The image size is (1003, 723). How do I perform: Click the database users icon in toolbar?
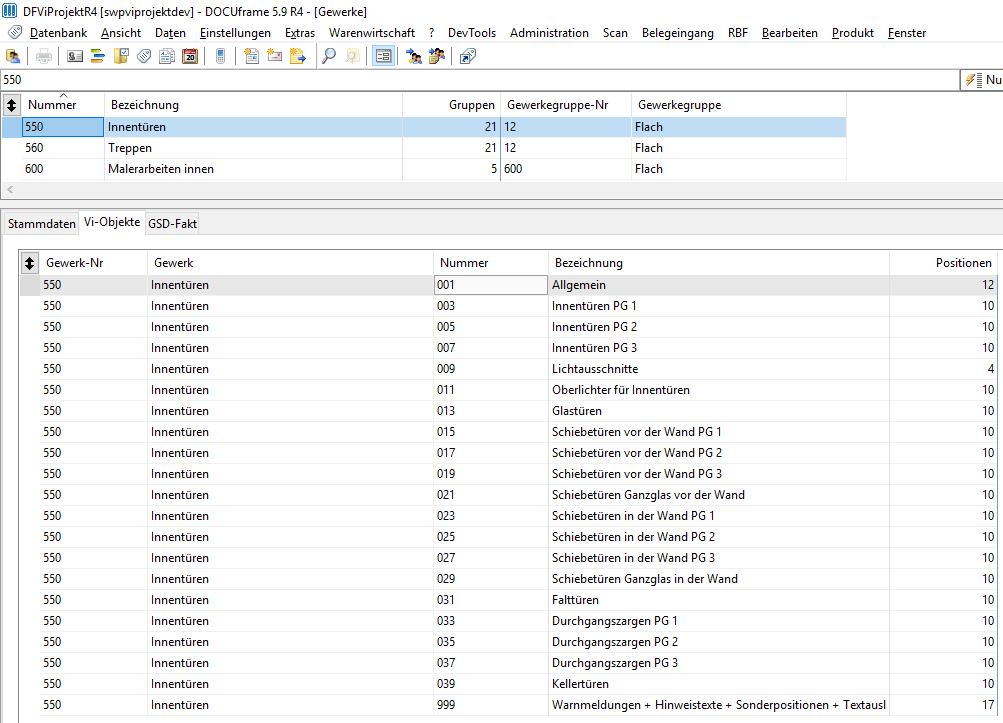pyautogui.click(x=13, y=56)
